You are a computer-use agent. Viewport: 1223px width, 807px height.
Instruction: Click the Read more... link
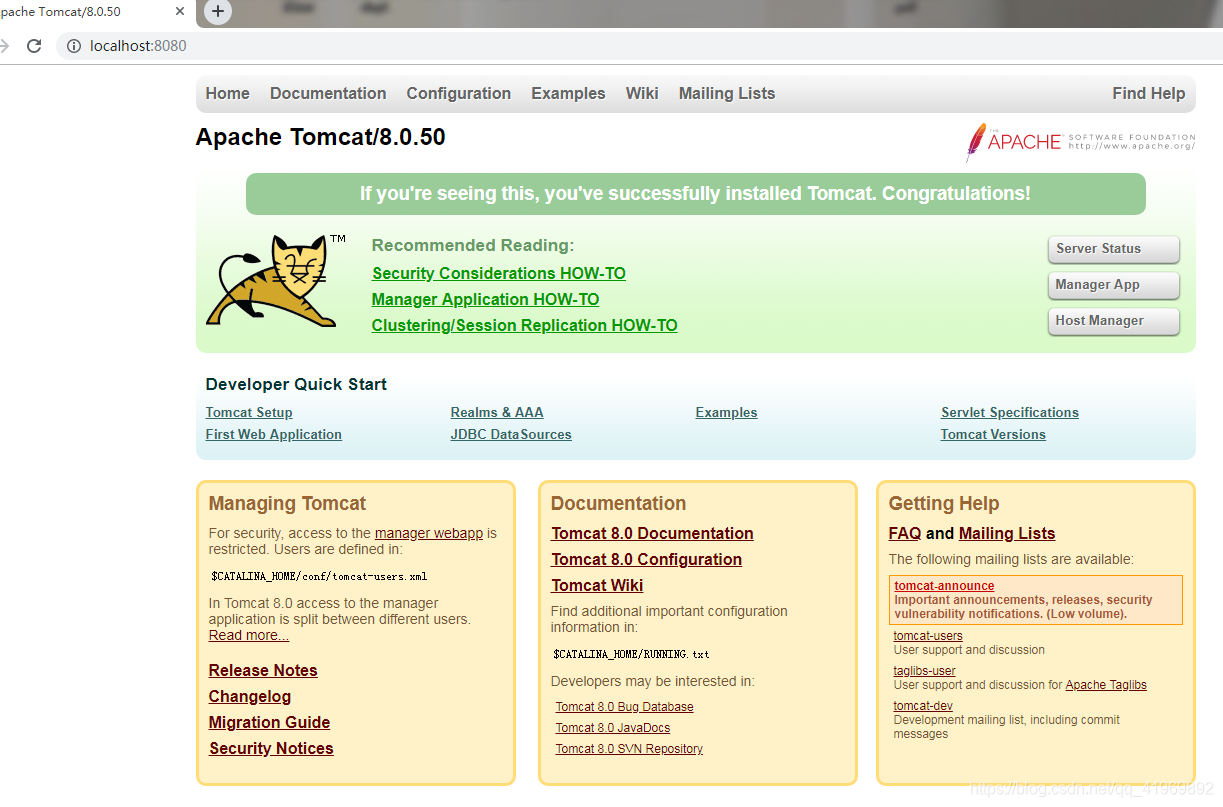[249, 635]
